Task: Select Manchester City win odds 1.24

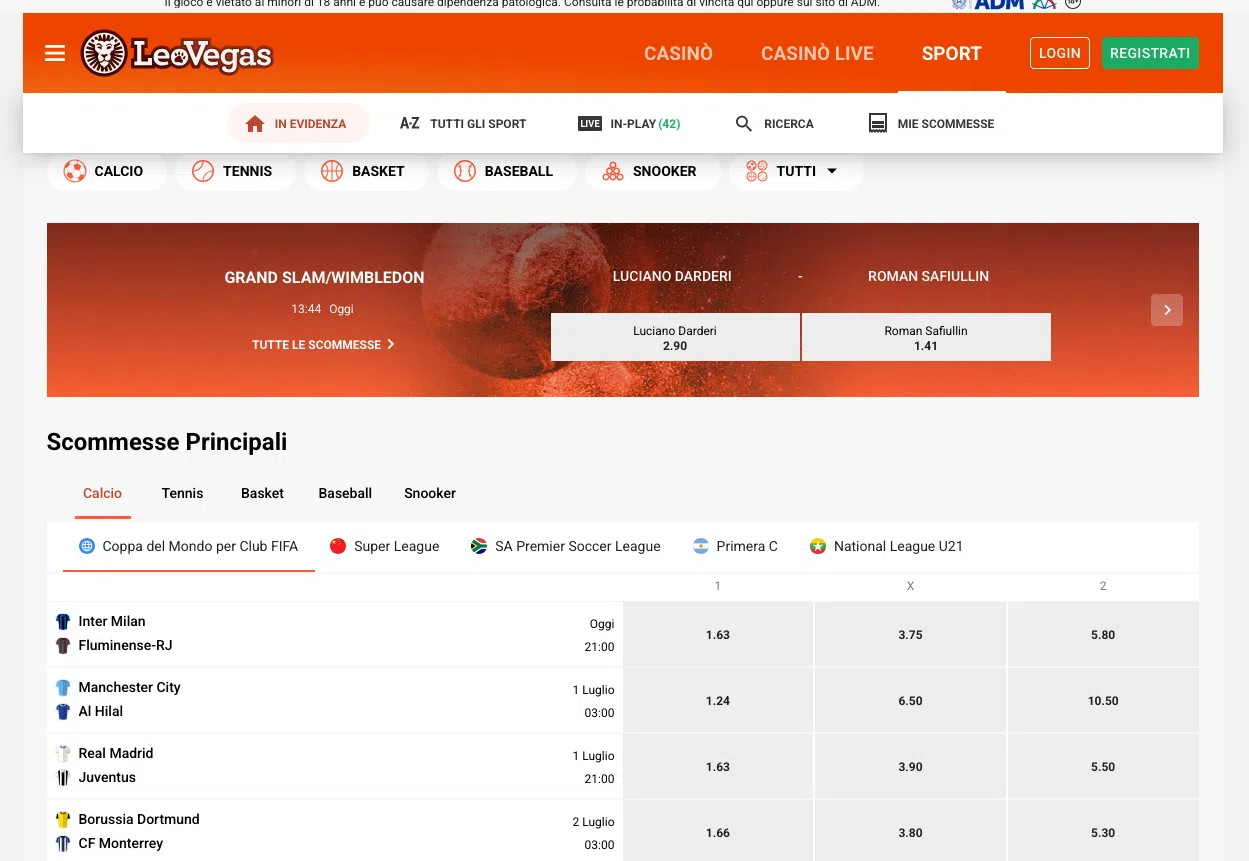Action: [x=718, y=700]
